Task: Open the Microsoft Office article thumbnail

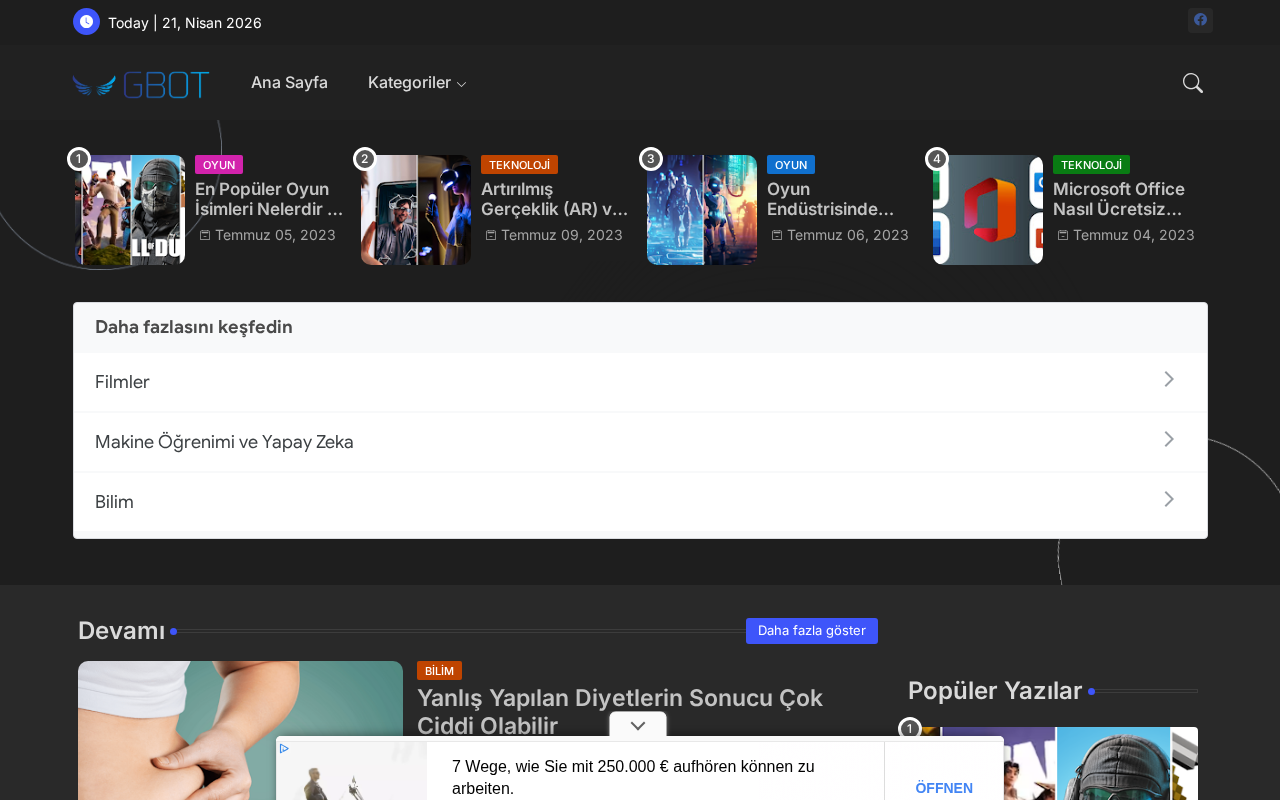Action: (x=987, y=210)
